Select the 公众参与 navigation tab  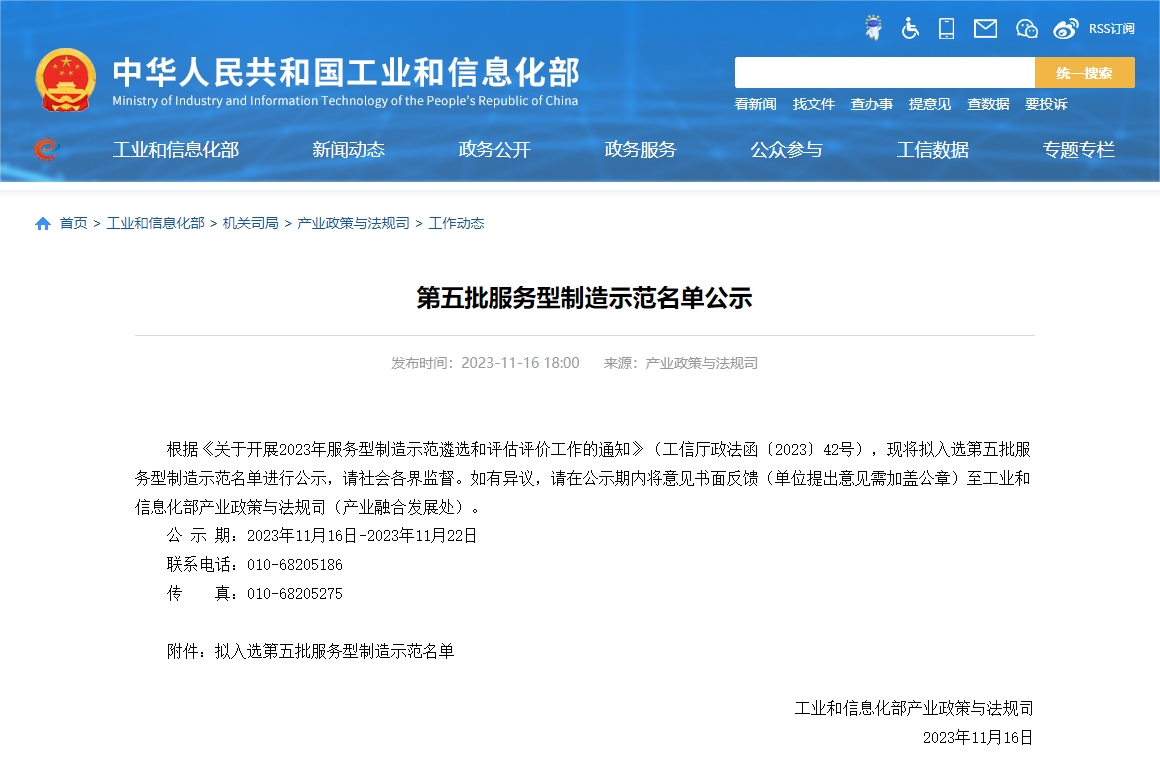(786, 149)
